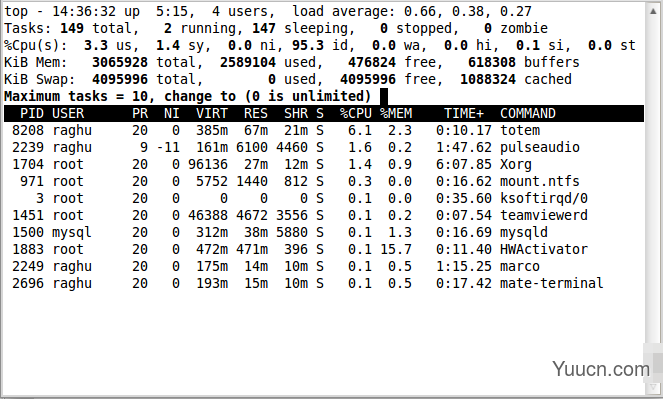Click PID 1451
This screenshot has width=663, height=399.
(x=28, y=215)
